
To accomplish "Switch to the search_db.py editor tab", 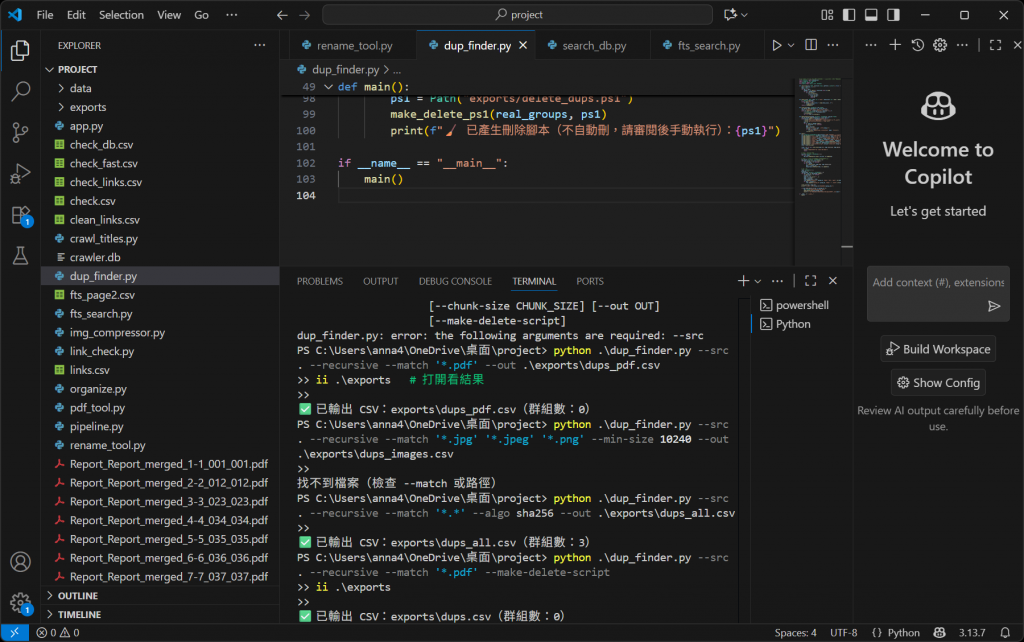I will click(x=593, y=46).
